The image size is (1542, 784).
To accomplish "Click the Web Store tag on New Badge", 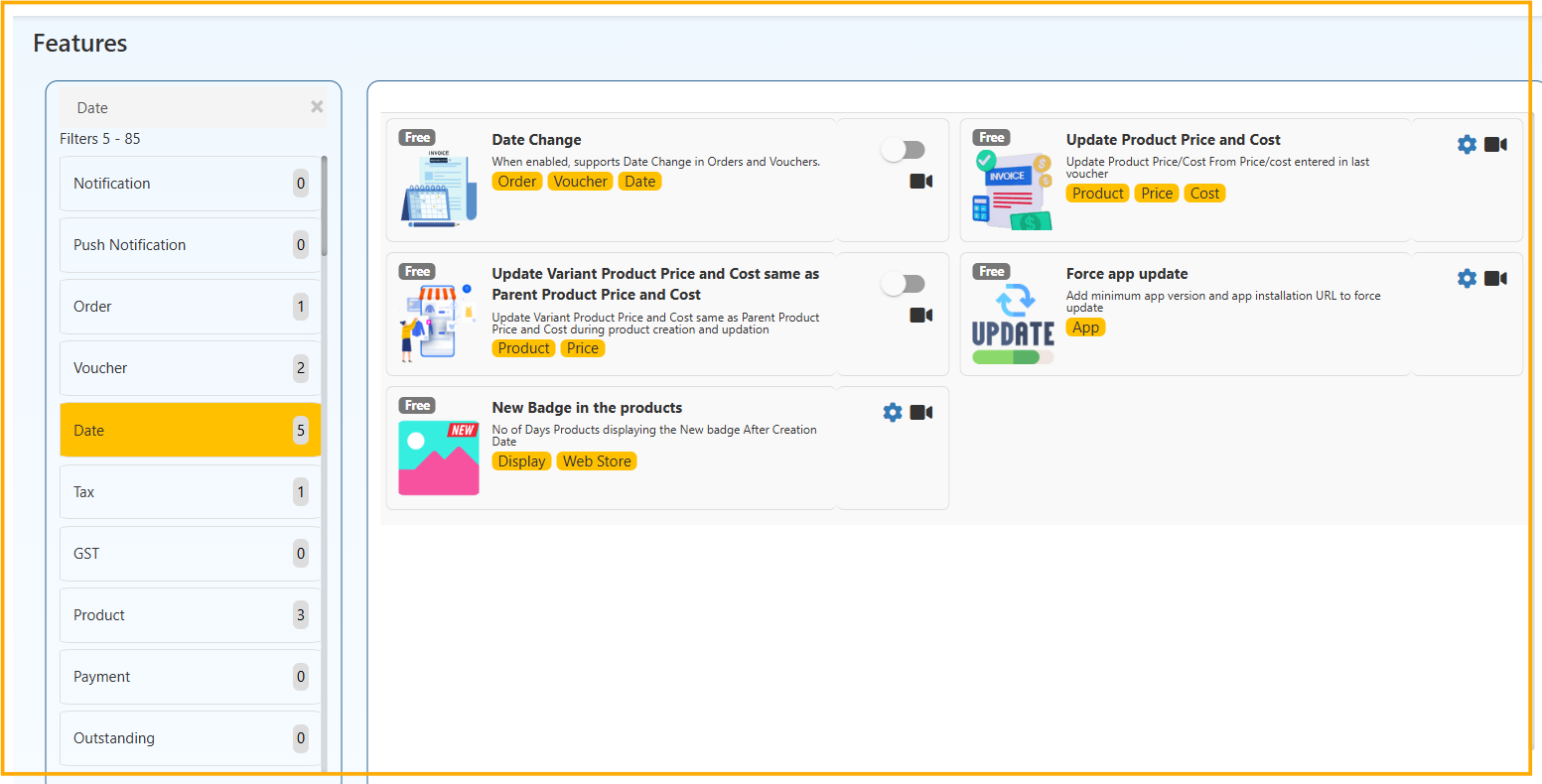I will (597, 461).
